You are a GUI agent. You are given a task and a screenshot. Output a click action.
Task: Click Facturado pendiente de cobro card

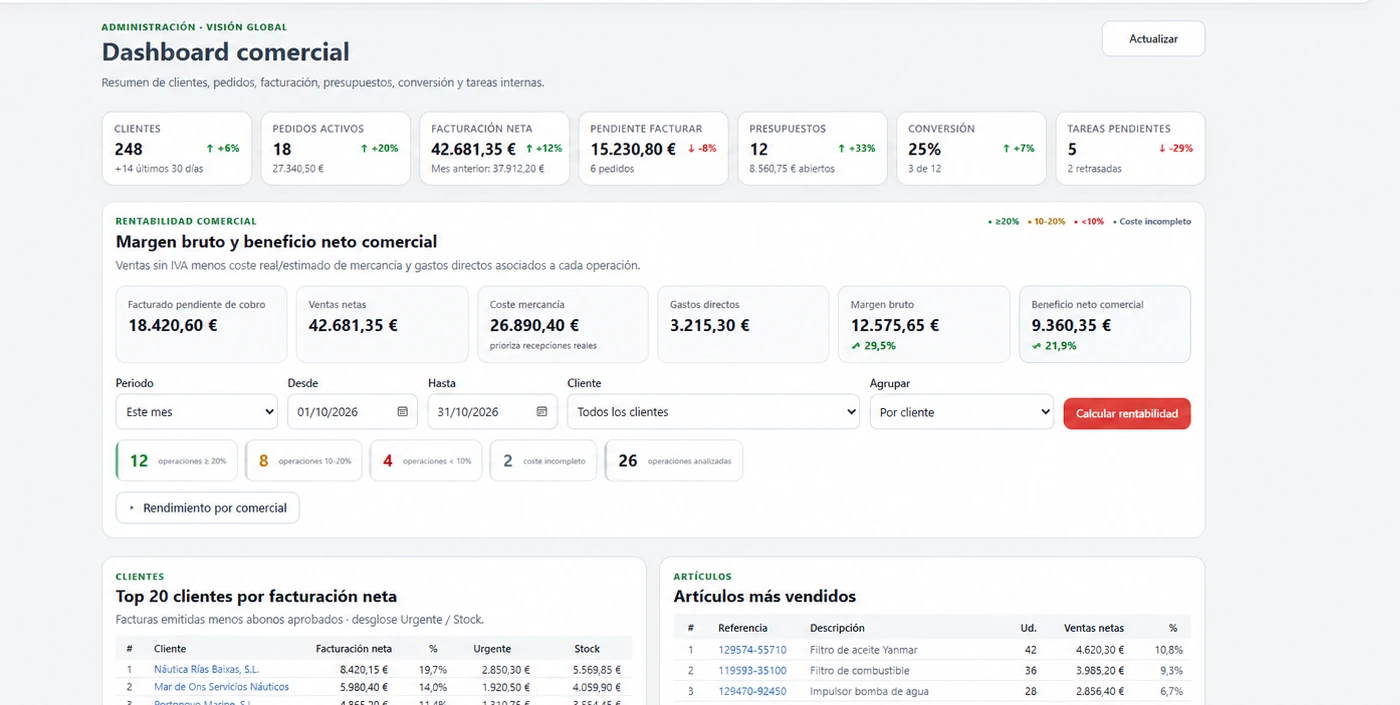tap(201, 324)
